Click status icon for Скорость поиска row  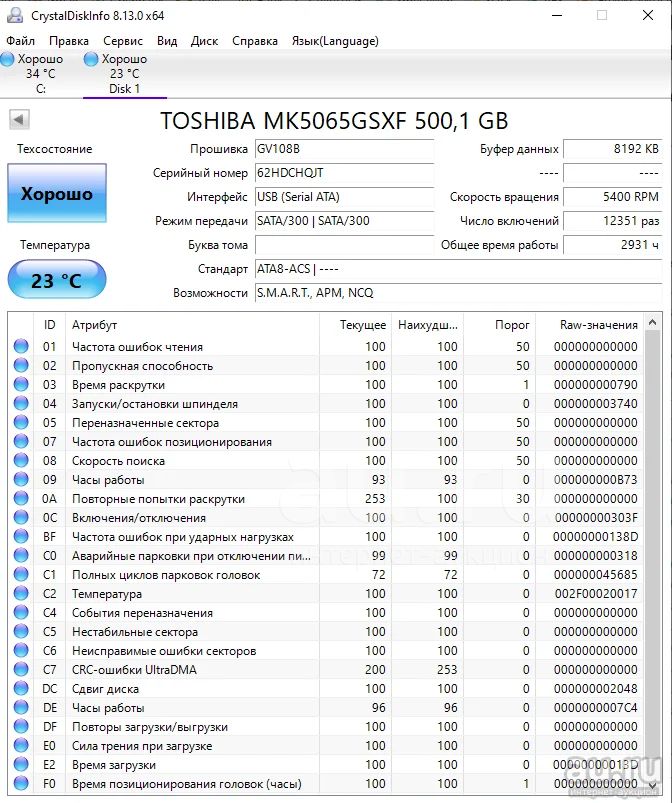pos(21,460)
